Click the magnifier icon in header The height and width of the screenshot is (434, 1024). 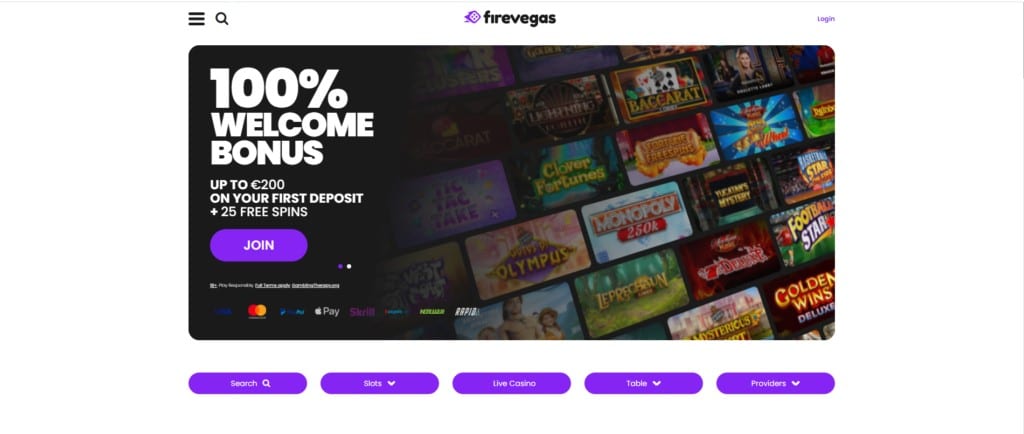click(222, 19)
